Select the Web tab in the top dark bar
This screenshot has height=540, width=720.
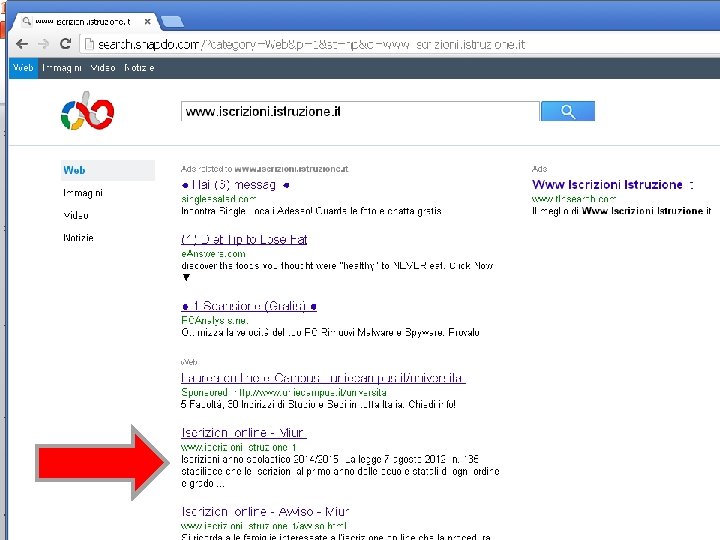click(23, 68)
